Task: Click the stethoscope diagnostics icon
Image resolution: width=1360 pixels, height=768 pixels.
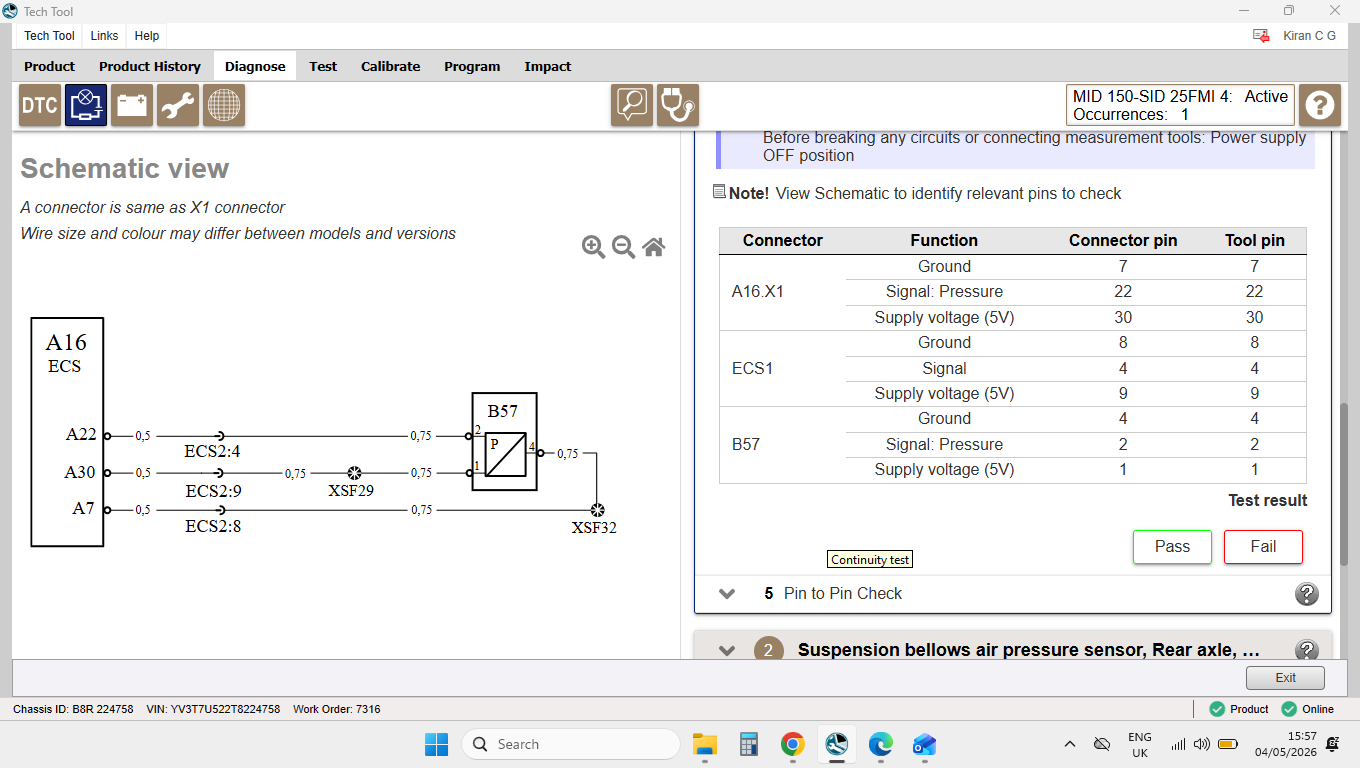Action: coord(678,105)
